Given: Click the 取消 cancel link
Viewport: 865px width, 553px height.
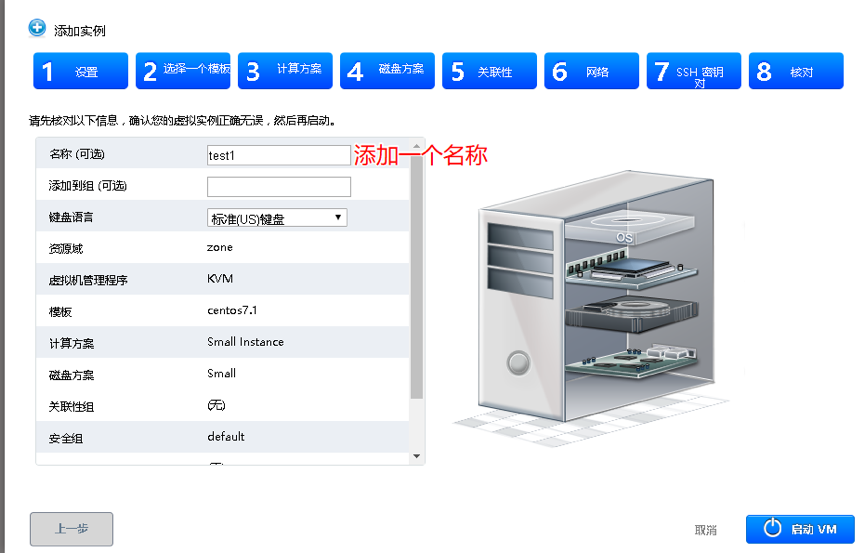Looking at the screenshot, I should click(x=706, y=530).
